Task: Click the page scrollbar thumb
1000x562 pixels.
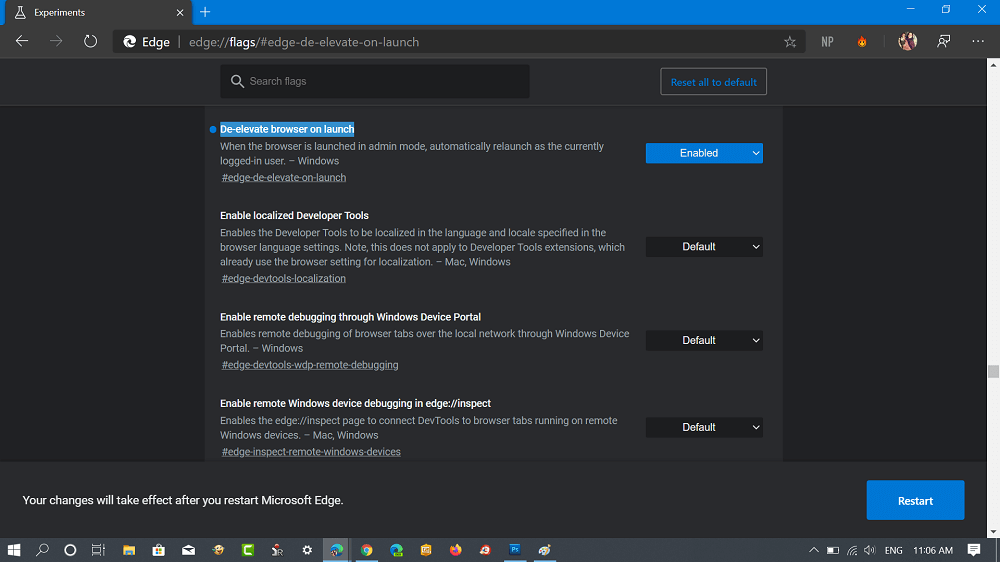Action: point(993,371)
